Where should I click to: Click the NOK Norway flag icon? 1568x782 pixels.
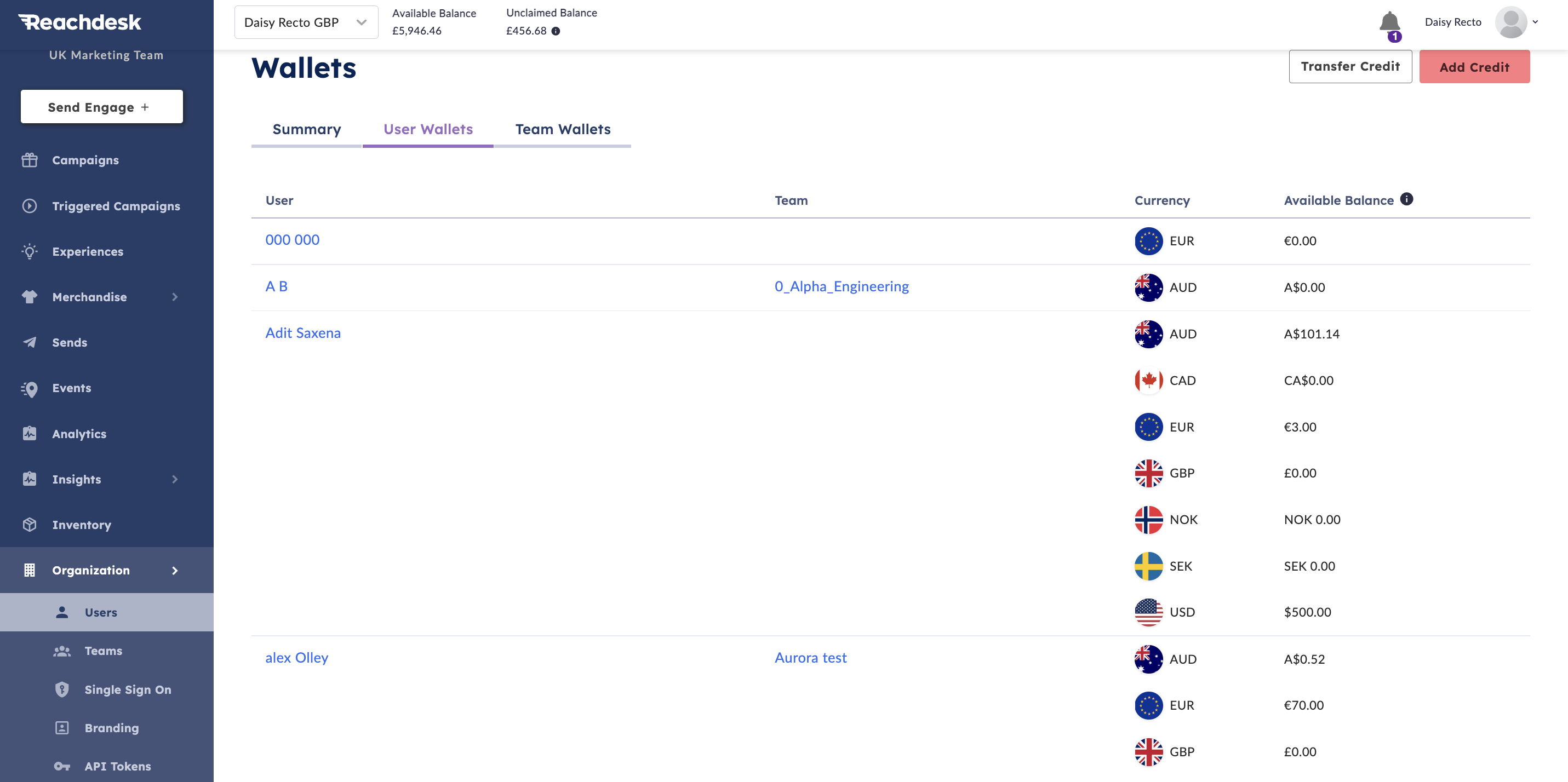(x=1148, y=520)
